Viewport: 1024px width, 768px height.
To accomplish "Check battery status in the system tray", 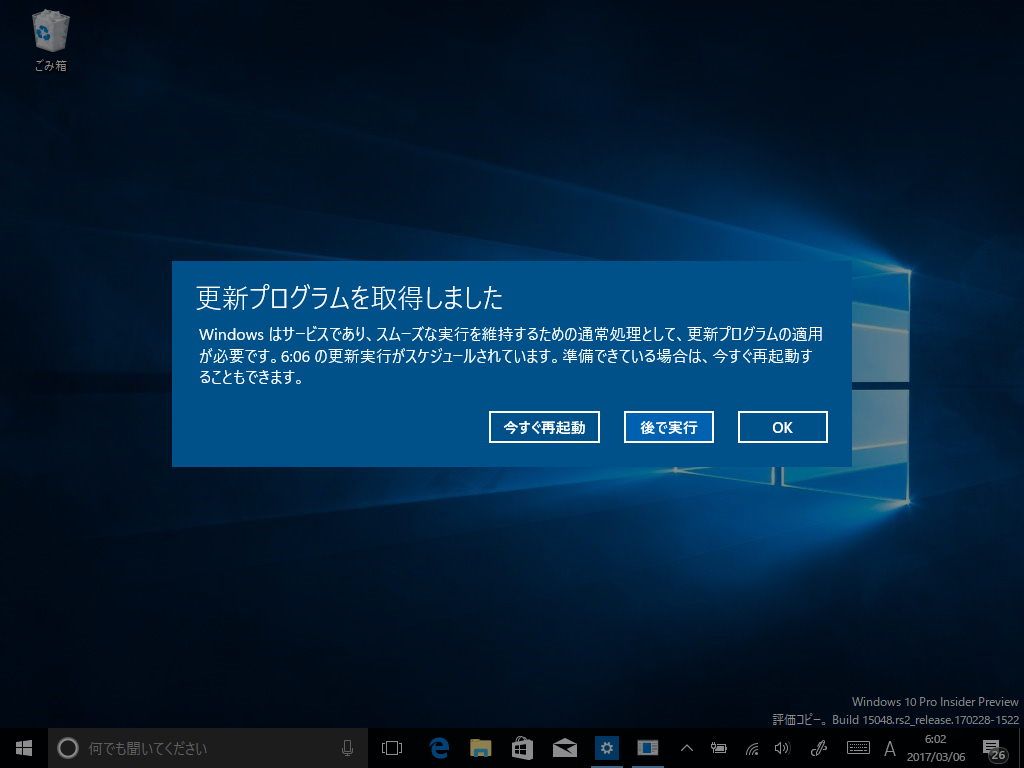I will pyautogui.click(x=718, y=747).
